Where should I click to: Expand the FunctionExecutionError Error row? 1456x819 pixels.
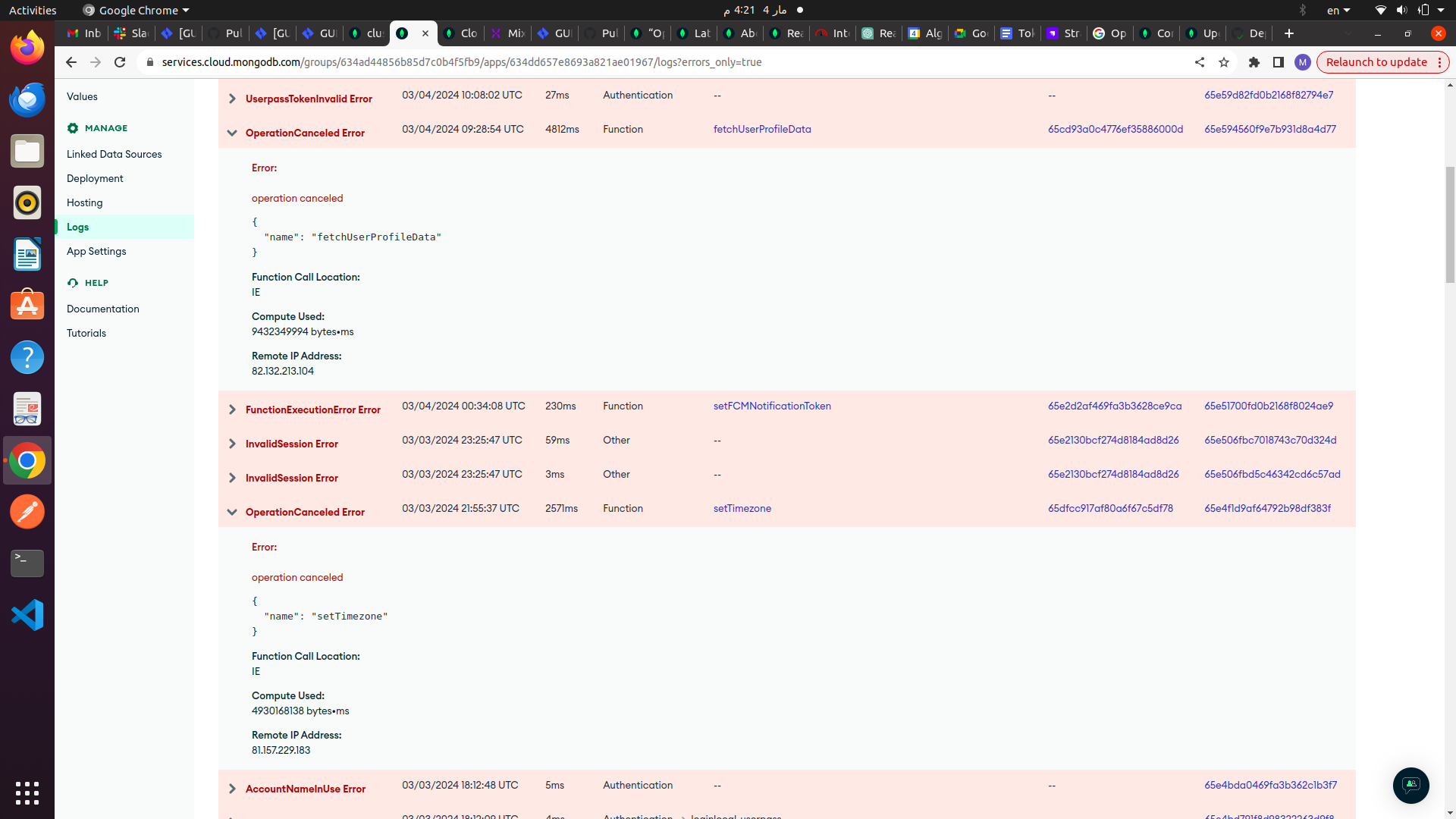coord(232,409)
